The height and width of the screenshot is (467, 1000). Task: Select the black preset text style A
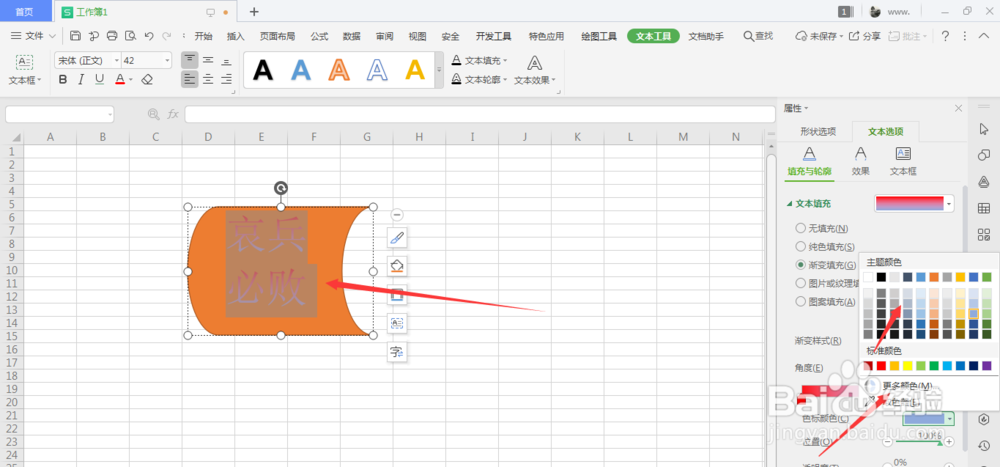(x=263, y=69)
